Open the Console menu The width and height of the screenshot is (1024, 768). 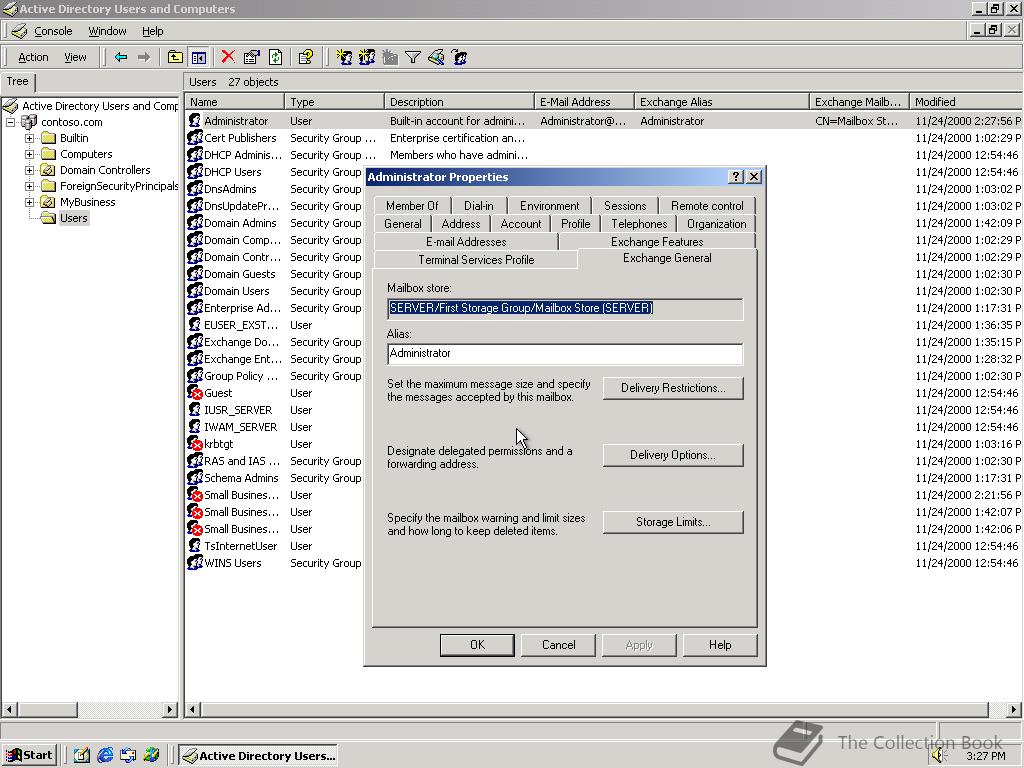tap(53, 31)
